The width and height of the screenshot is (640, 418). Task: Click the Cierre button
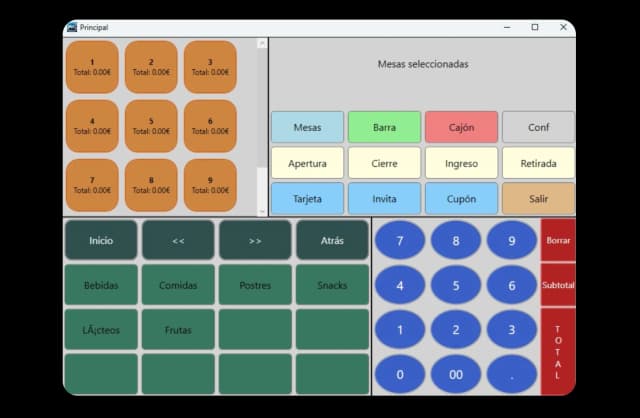[x=384, y=163]
